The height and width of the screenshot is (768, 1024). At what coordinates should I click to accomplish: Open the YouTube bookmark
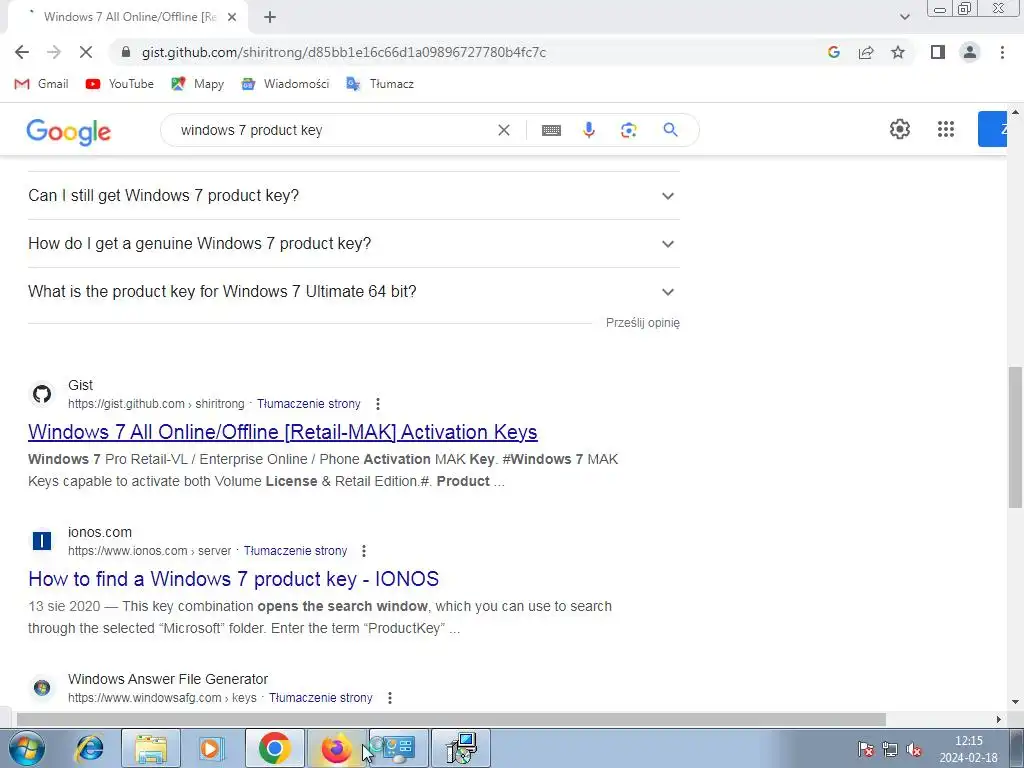point(120,84)
